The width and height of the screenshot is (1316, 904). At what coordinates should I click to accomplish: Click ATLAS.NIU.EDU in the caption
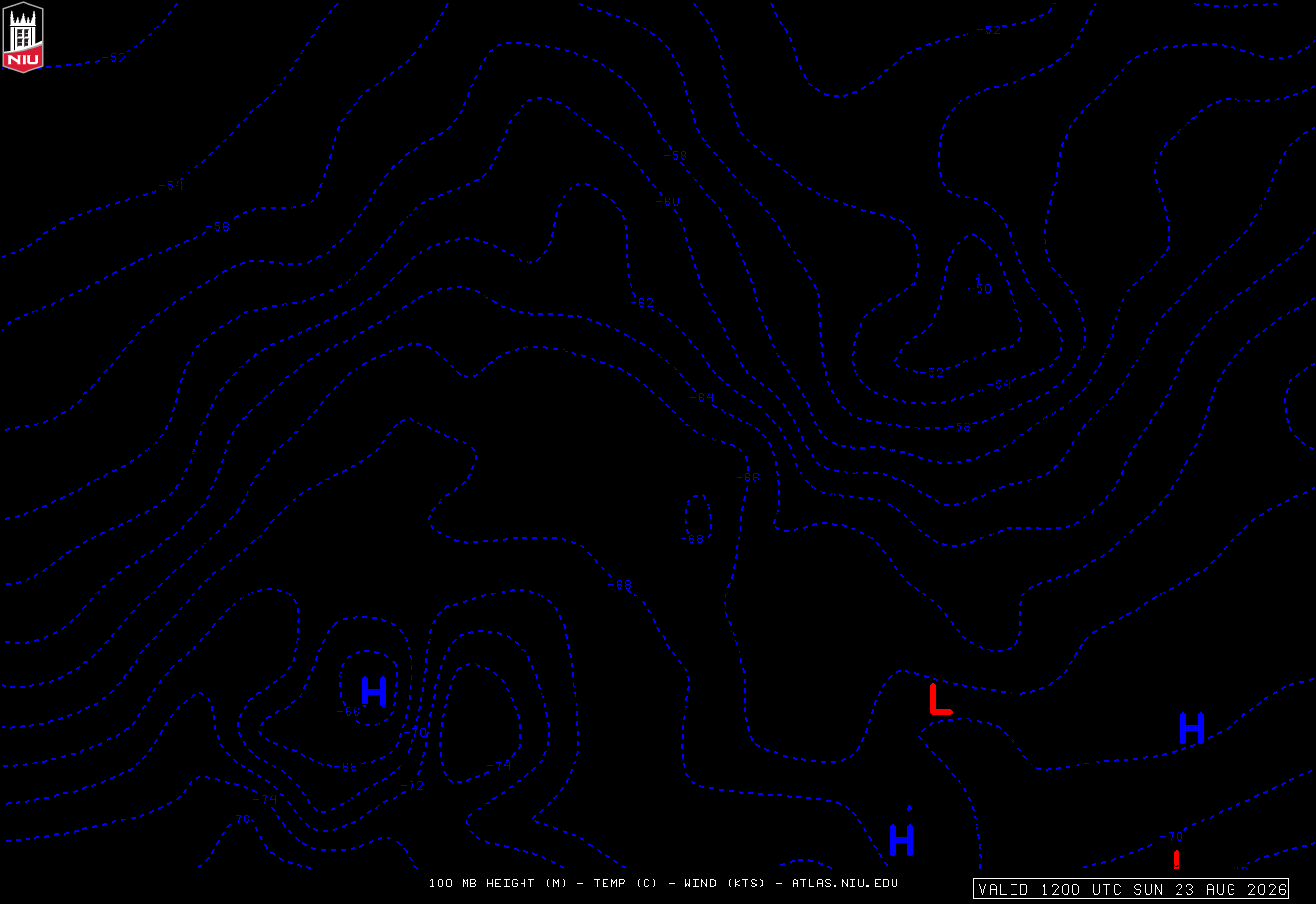tap(845, 883)
